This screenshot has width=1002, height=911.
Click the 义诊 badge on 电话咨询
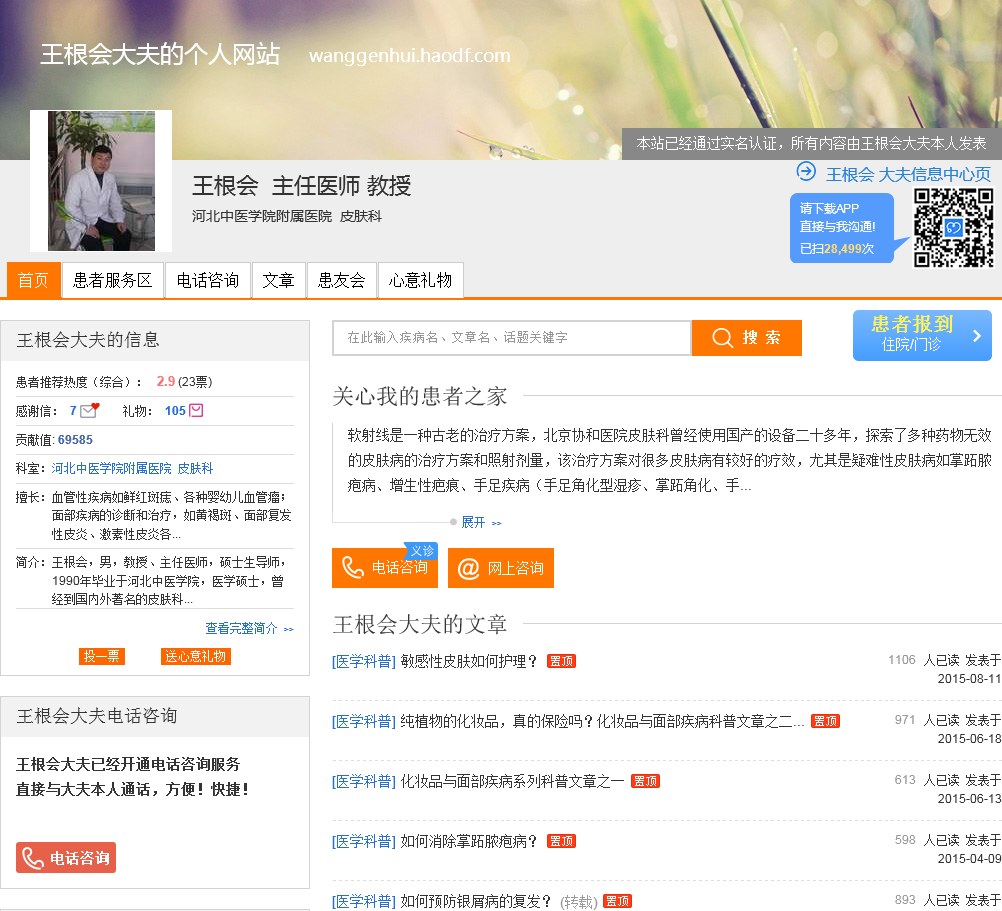(421, 551)
